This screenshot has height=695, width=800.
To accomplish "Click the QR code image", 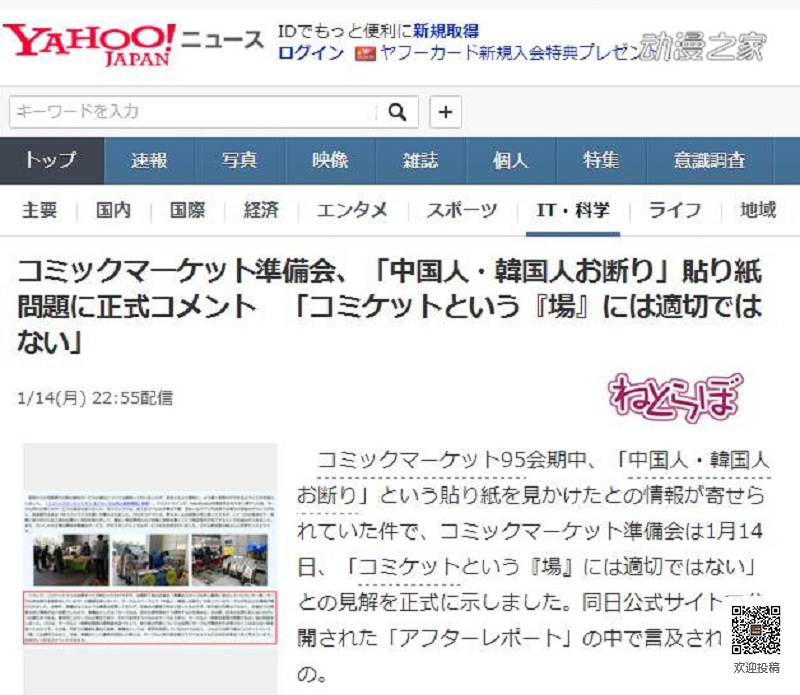I will pos(755,630).
